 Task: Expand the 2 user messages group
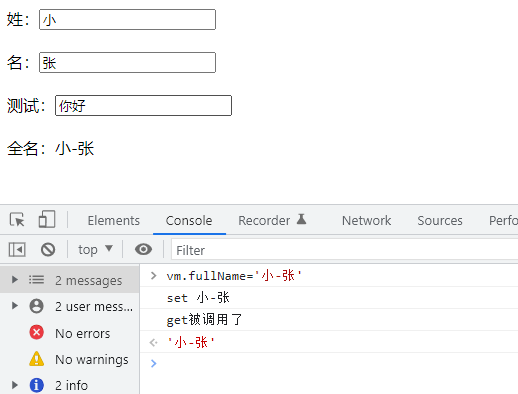(x=15, y=306)
